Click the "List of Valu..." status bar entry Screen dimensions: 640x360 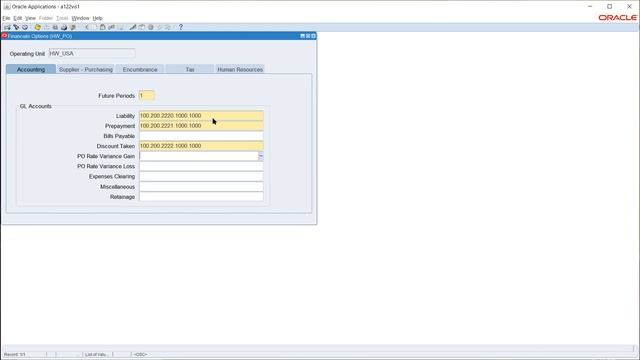(96, 354)
